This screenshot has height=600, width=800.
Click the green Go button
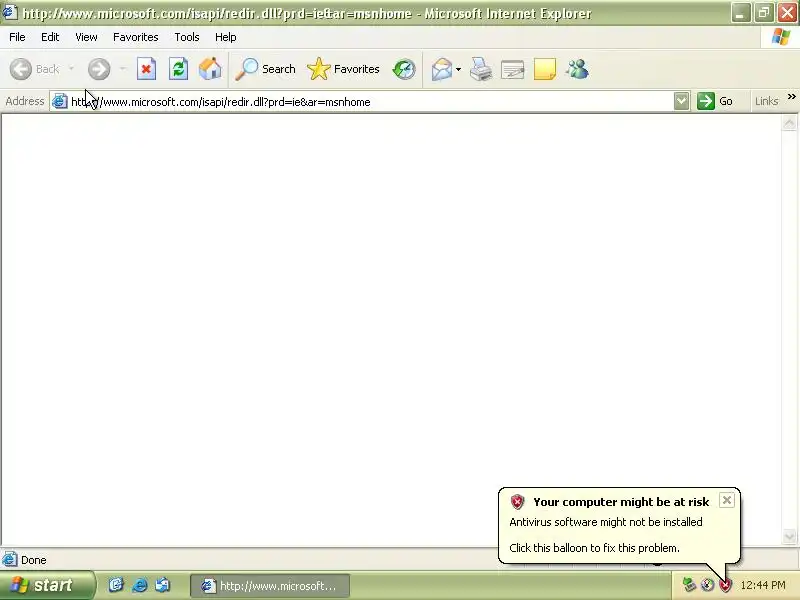(715, 101)
